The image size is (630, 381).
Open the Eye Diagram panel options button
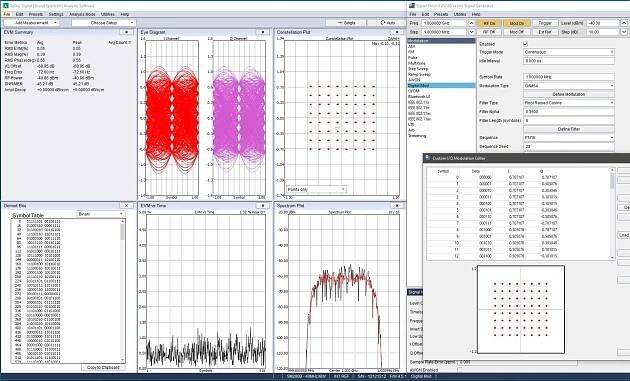click(263, 32)
